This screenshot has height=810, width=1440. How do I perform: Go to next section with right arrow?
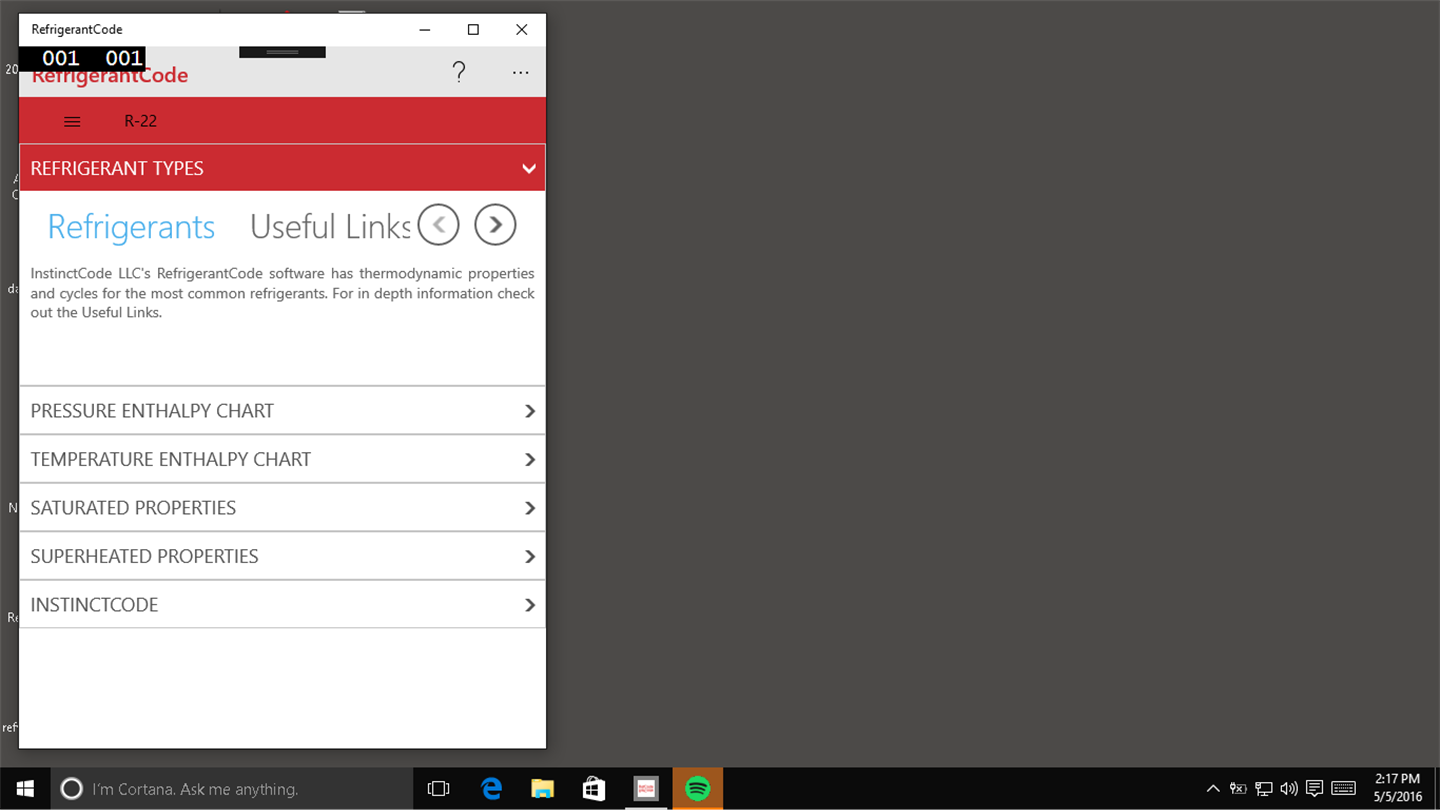coord(495,225)
